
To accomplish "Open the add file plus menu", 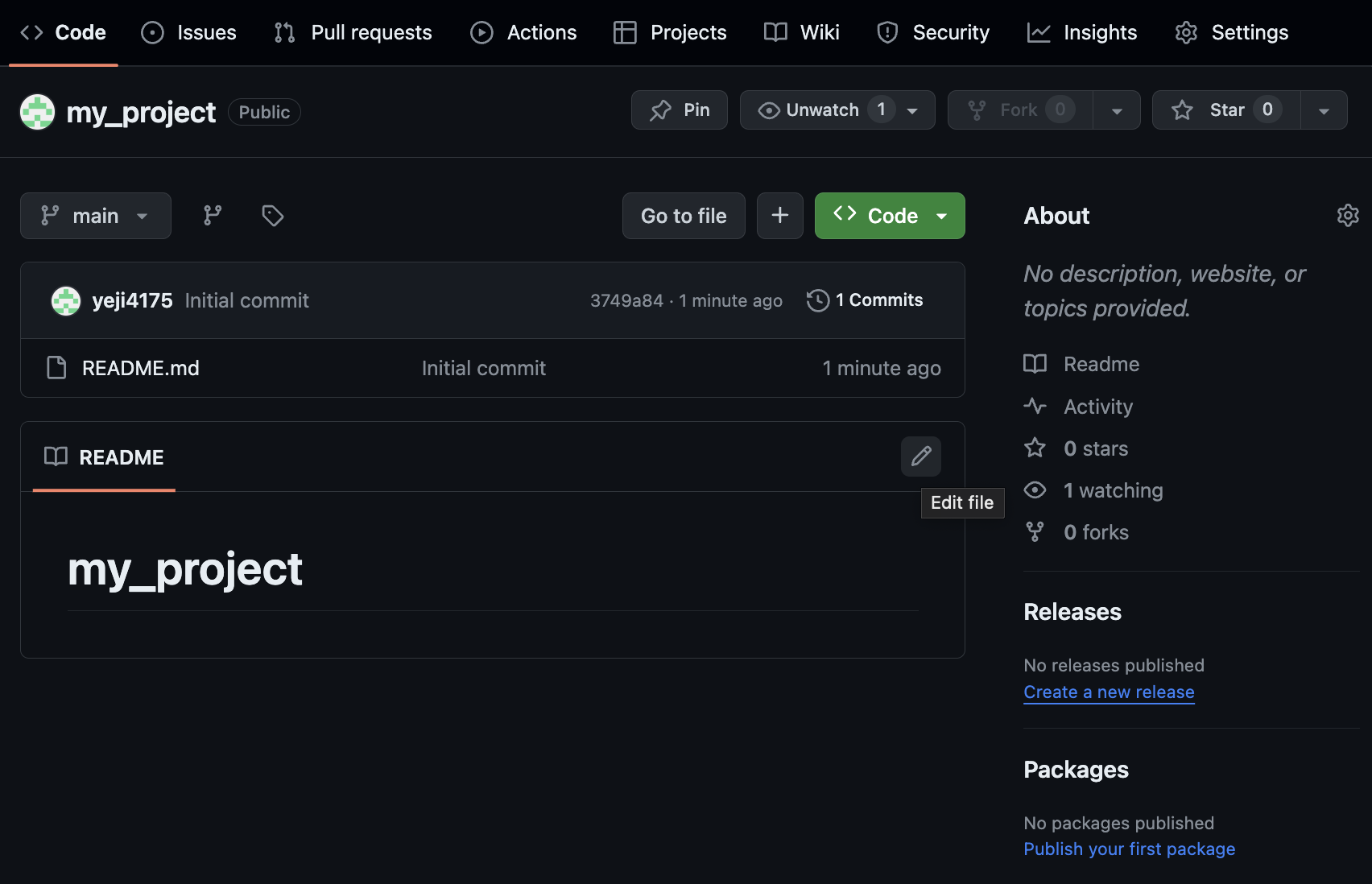I will pos(780,216).
